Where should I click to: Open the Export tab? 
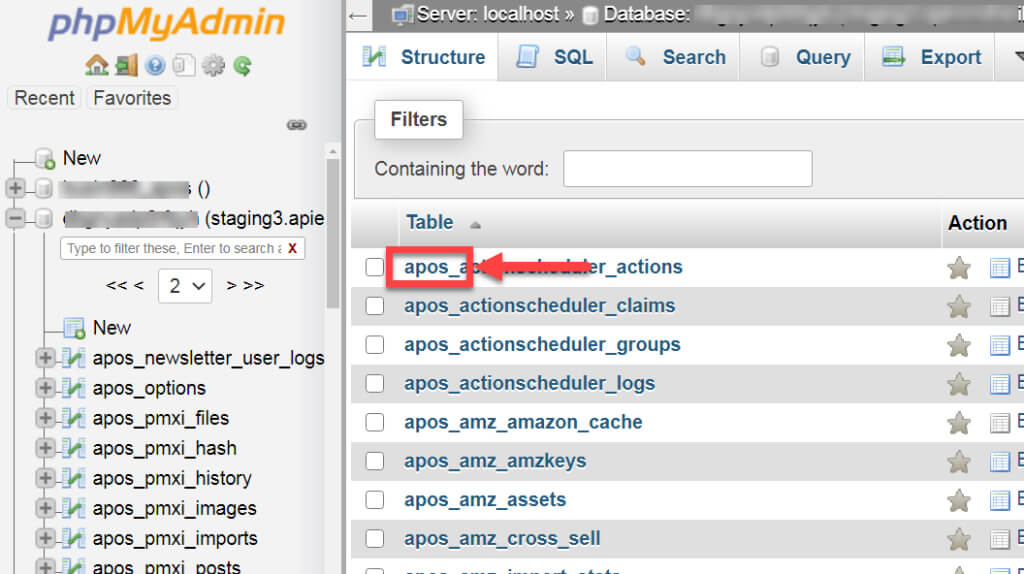pos(933,57)
